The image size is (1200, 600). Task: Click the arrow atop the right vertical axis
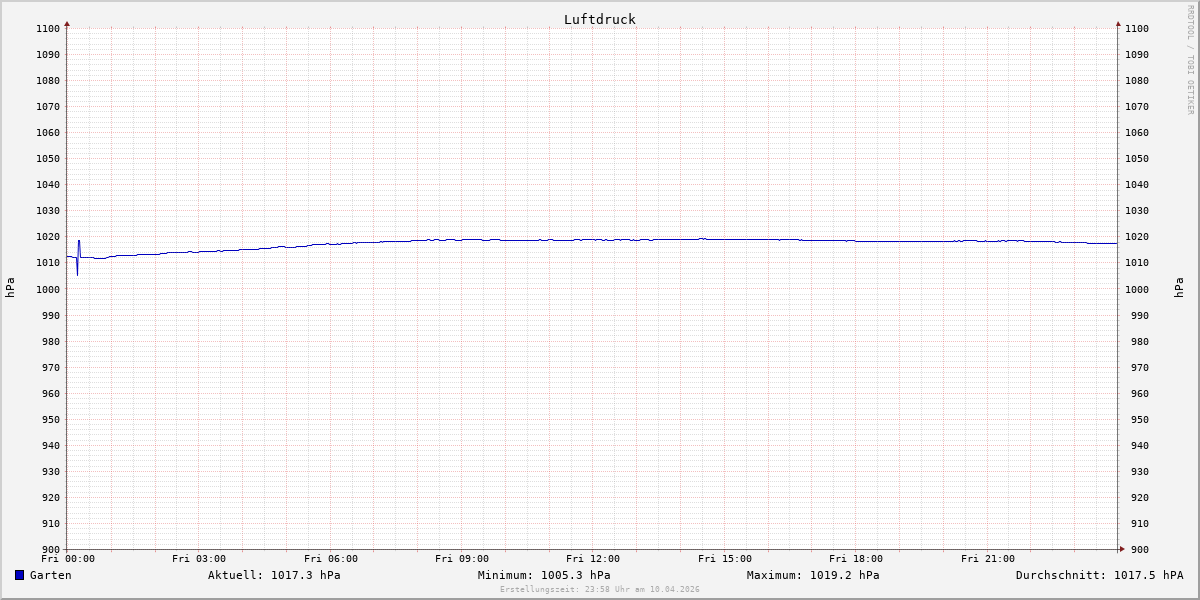tap(1118, 23)
